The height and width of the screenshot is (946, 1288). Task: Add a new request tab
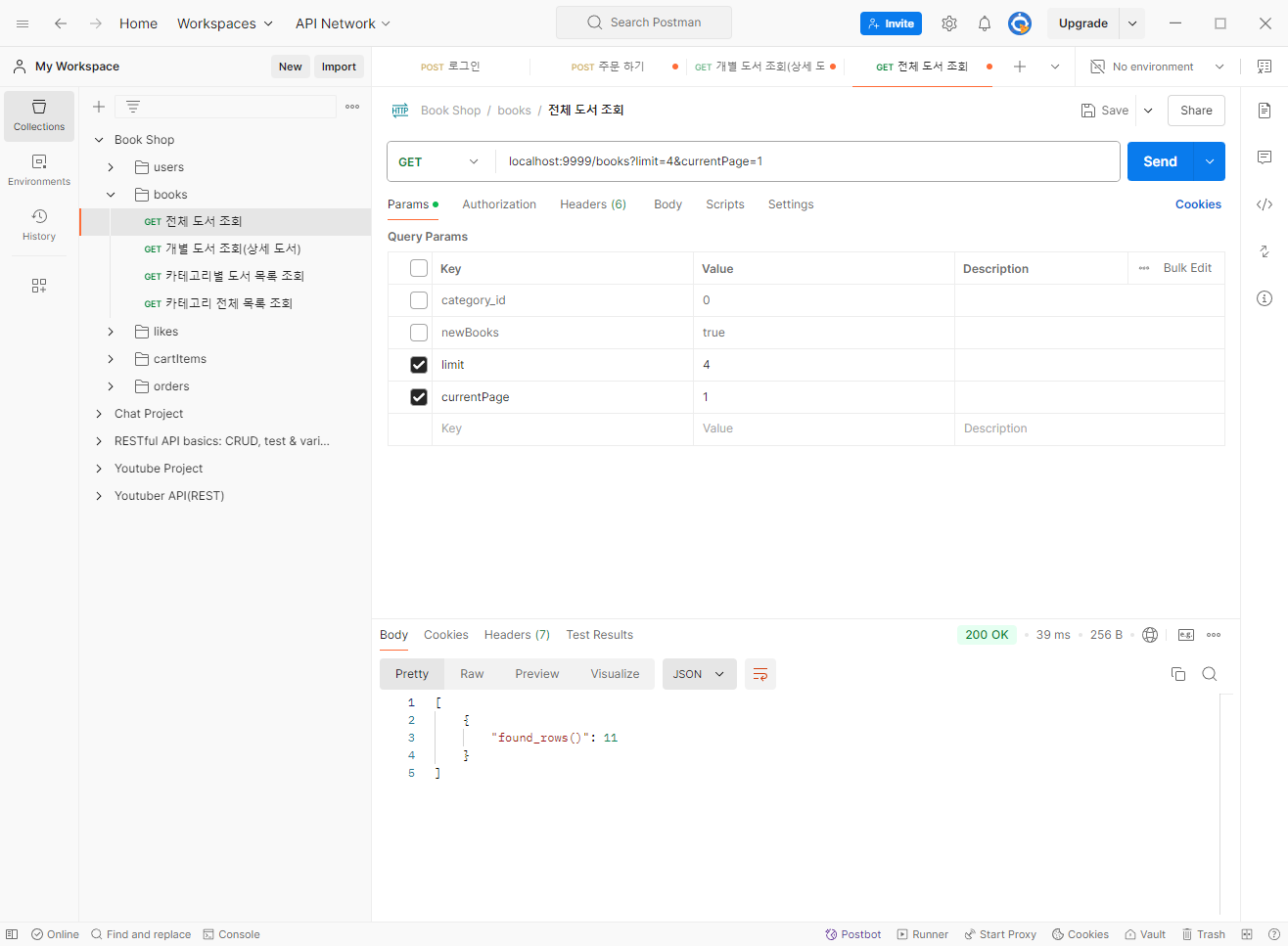coord(1020,67)
